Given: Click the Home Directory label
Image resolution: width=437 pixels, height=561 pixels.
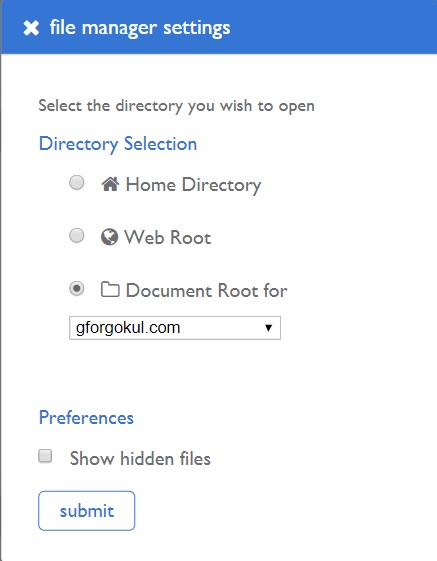Looking at the screenshot, I should [193, 185].
